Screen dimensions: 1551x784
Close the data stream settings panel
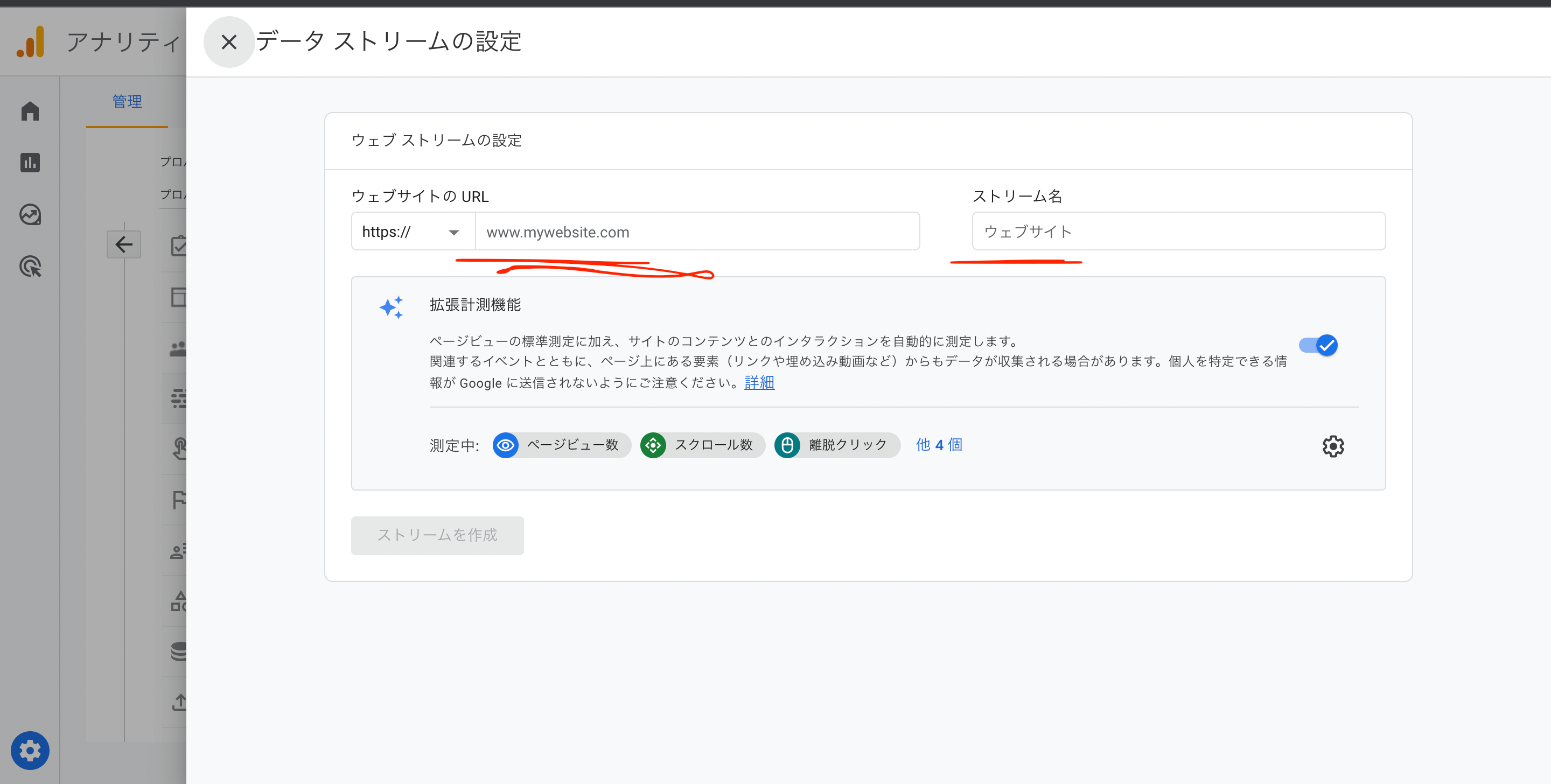[x=228, y=42]
